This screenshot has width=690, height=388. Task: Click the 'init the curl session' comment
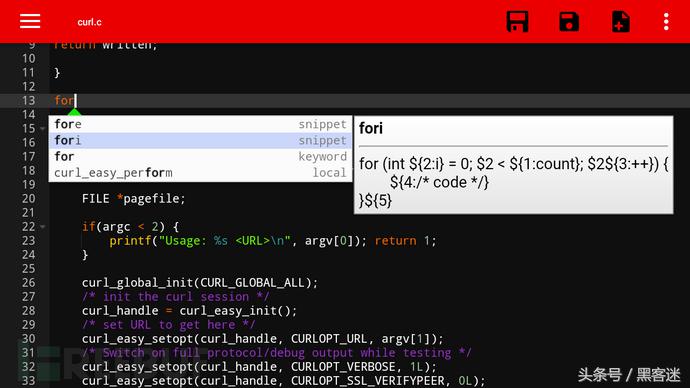click(x=175, y=296)
